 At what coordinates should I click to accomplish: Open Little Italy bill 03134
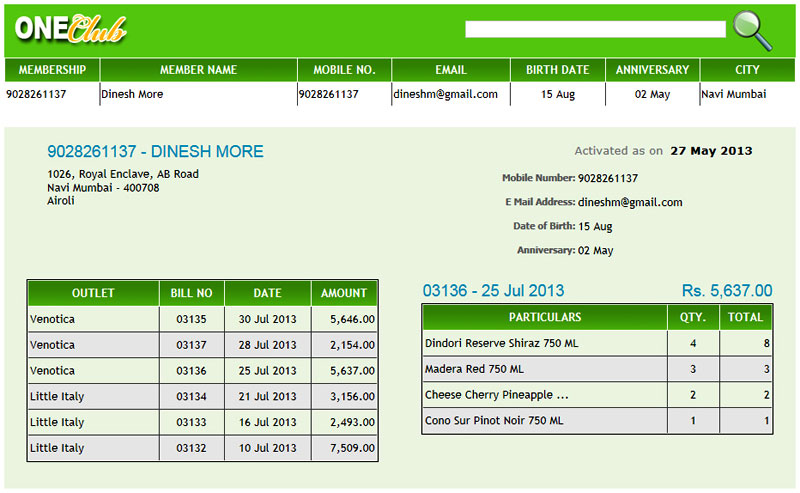(x=191, y=397)
